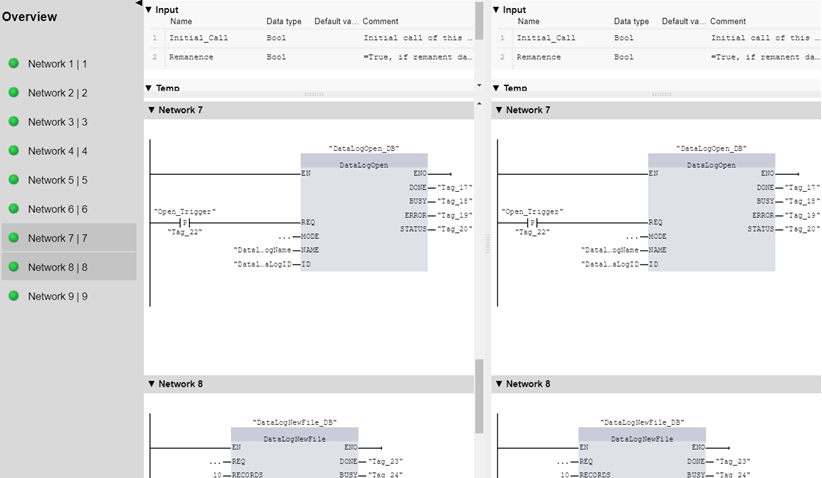The image size is (822, 478).
Task: Click "Tag_20" STATUS output in right pane
Action: tap(802, 229)
